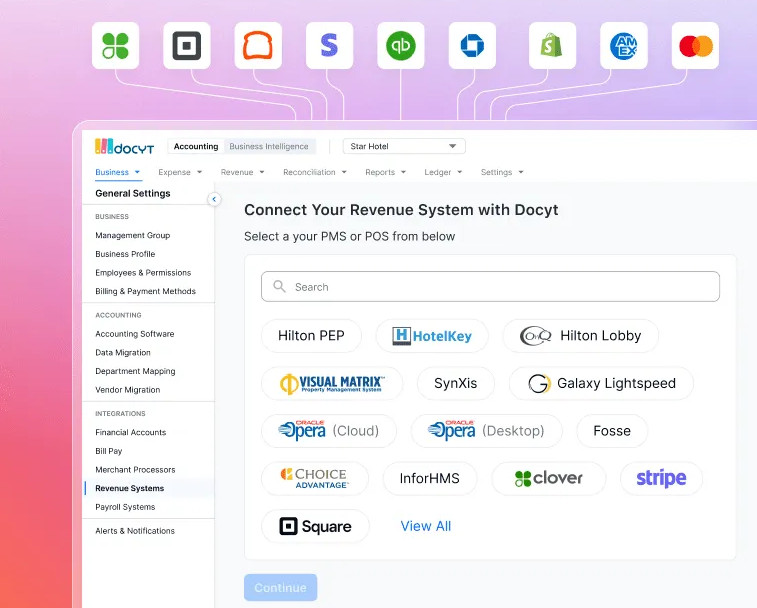Click the Shopify bag icon tile
The image size is (757, 608).
[x=552, y=46]
